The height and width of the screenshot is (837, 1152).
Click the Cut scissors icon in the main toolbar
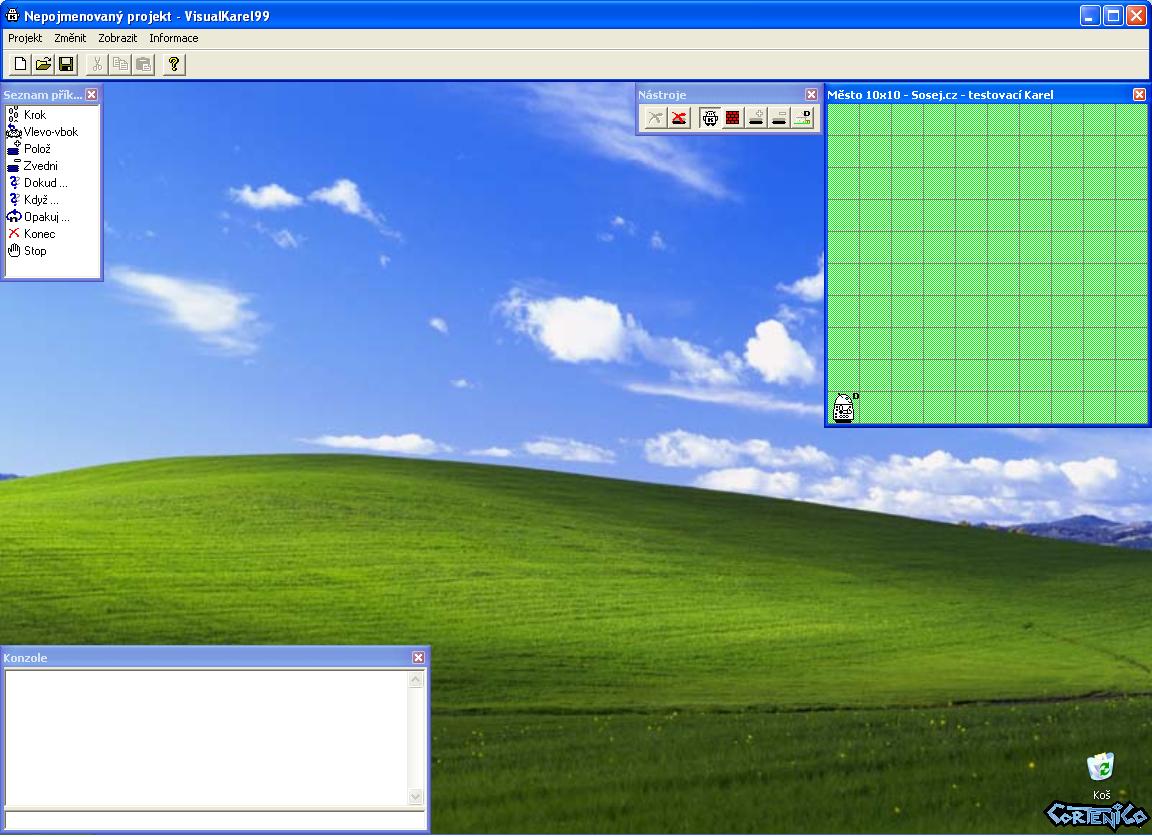(x=97, y=65)
